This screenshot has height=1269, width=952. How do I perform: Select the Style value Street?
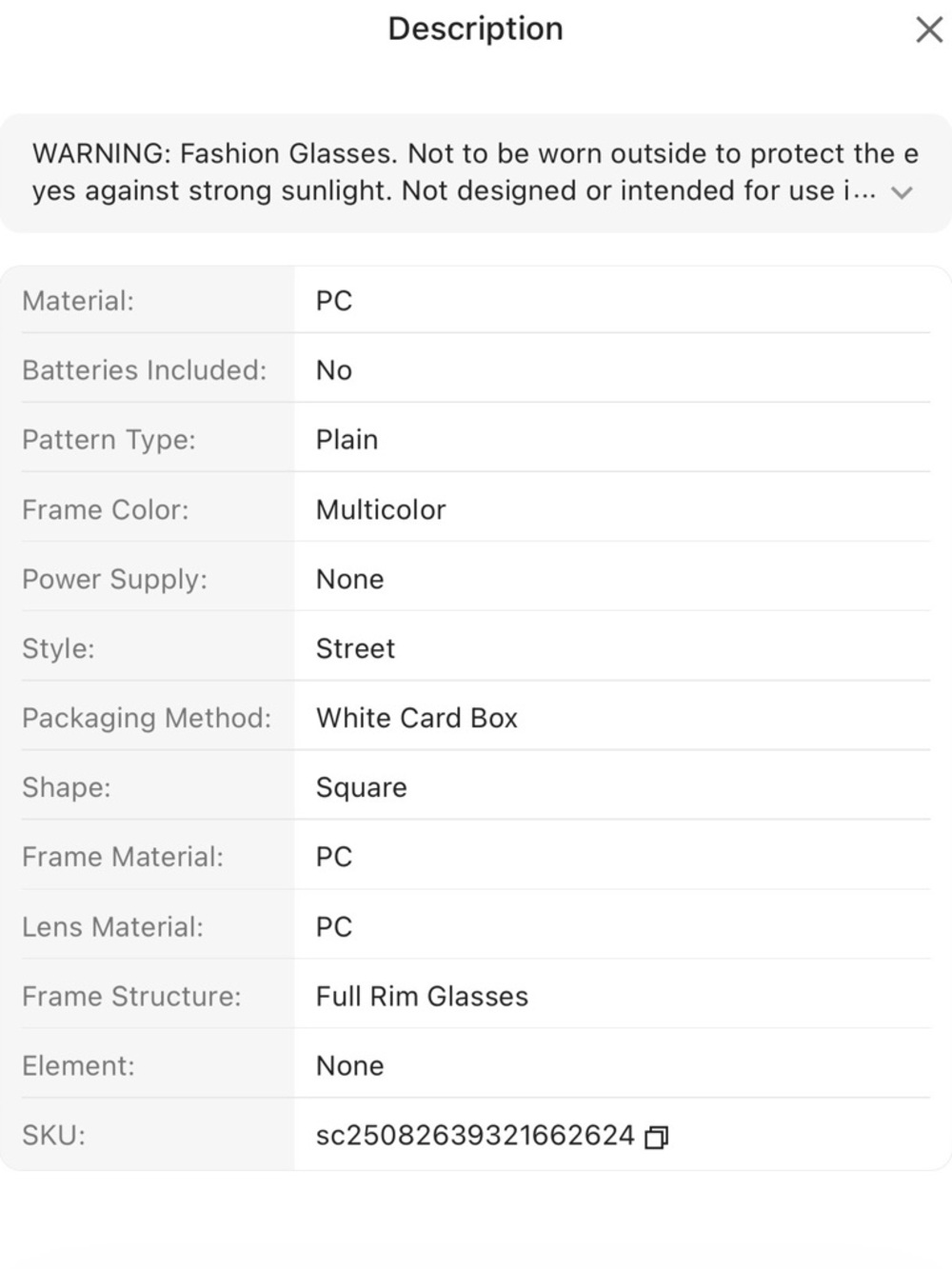[x=355, y=648]
